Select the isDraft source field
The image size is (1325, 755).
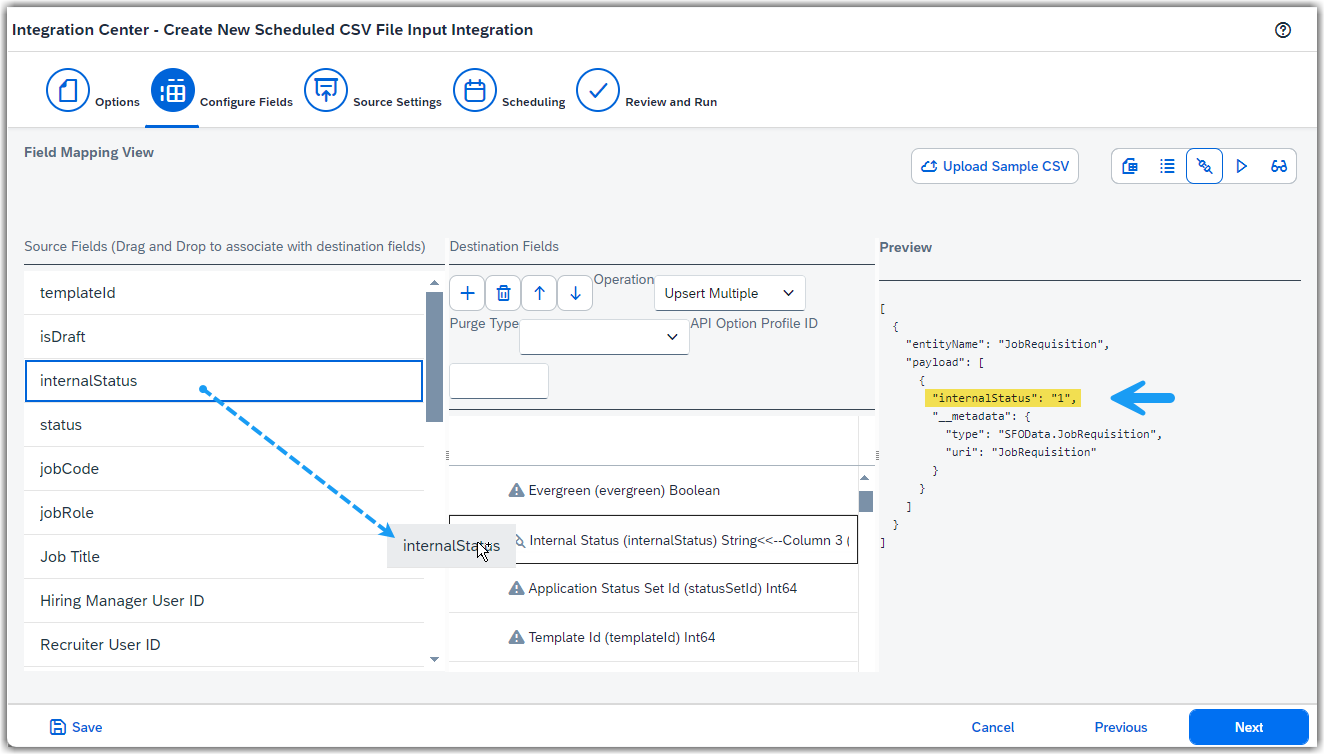point(224,337)
